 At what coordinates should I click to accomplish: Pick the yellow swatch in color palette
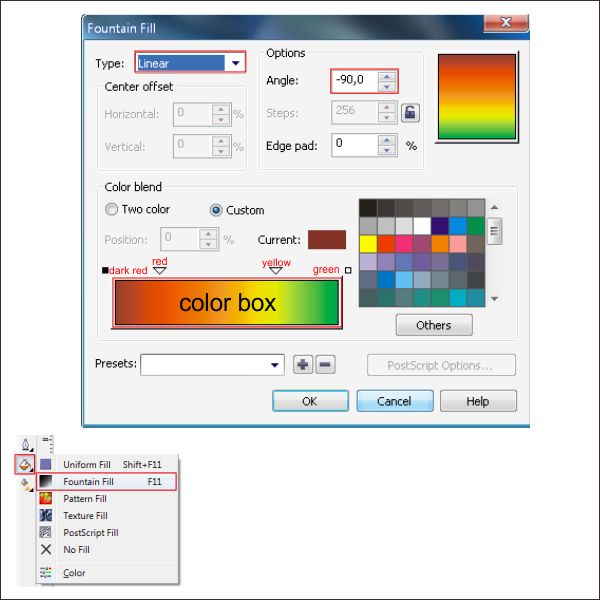point(367,243)
